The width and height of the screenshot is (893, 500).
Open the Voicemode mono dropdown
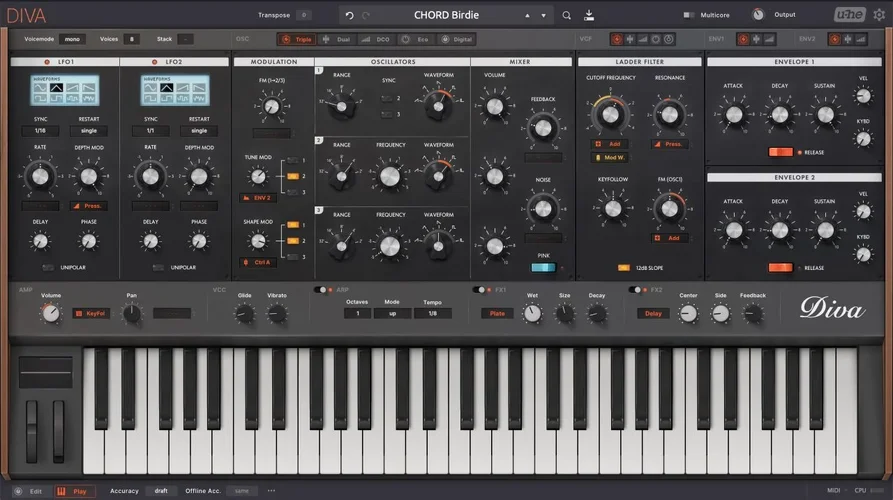point(71,39)
